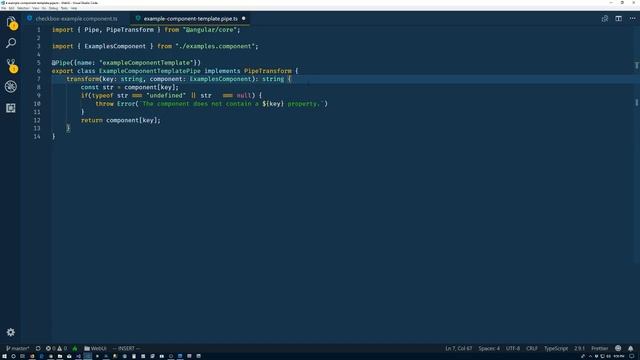Viewport: 640px width, 360px height.
Task: Open the Go menu
Action: point(44,8)
